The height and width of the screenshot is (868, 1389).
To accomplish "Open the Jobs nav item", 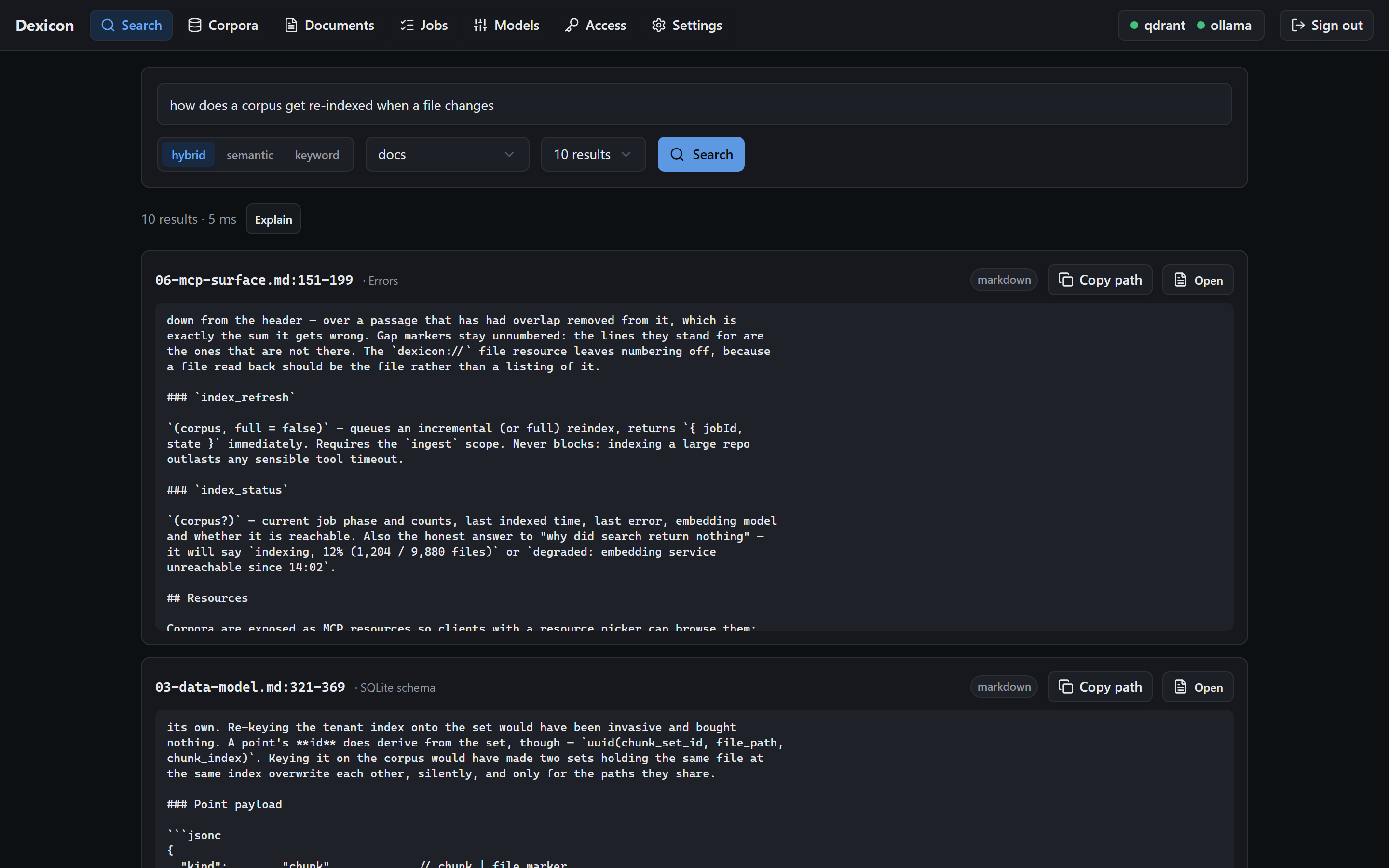I will [423, 25].
